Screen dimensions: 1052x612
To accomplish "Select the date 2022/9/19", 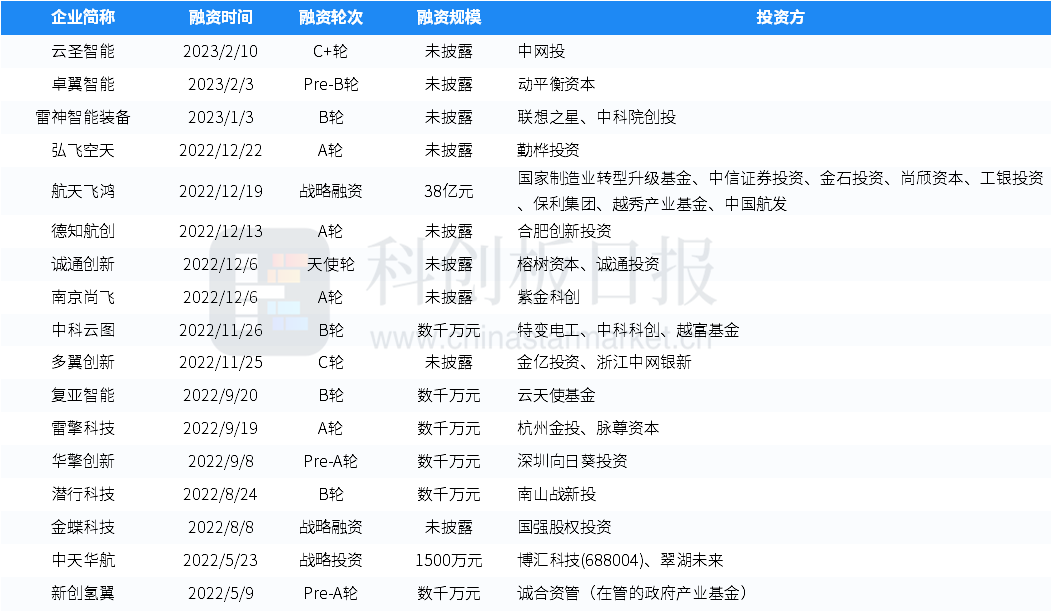I will coord(221,428).
